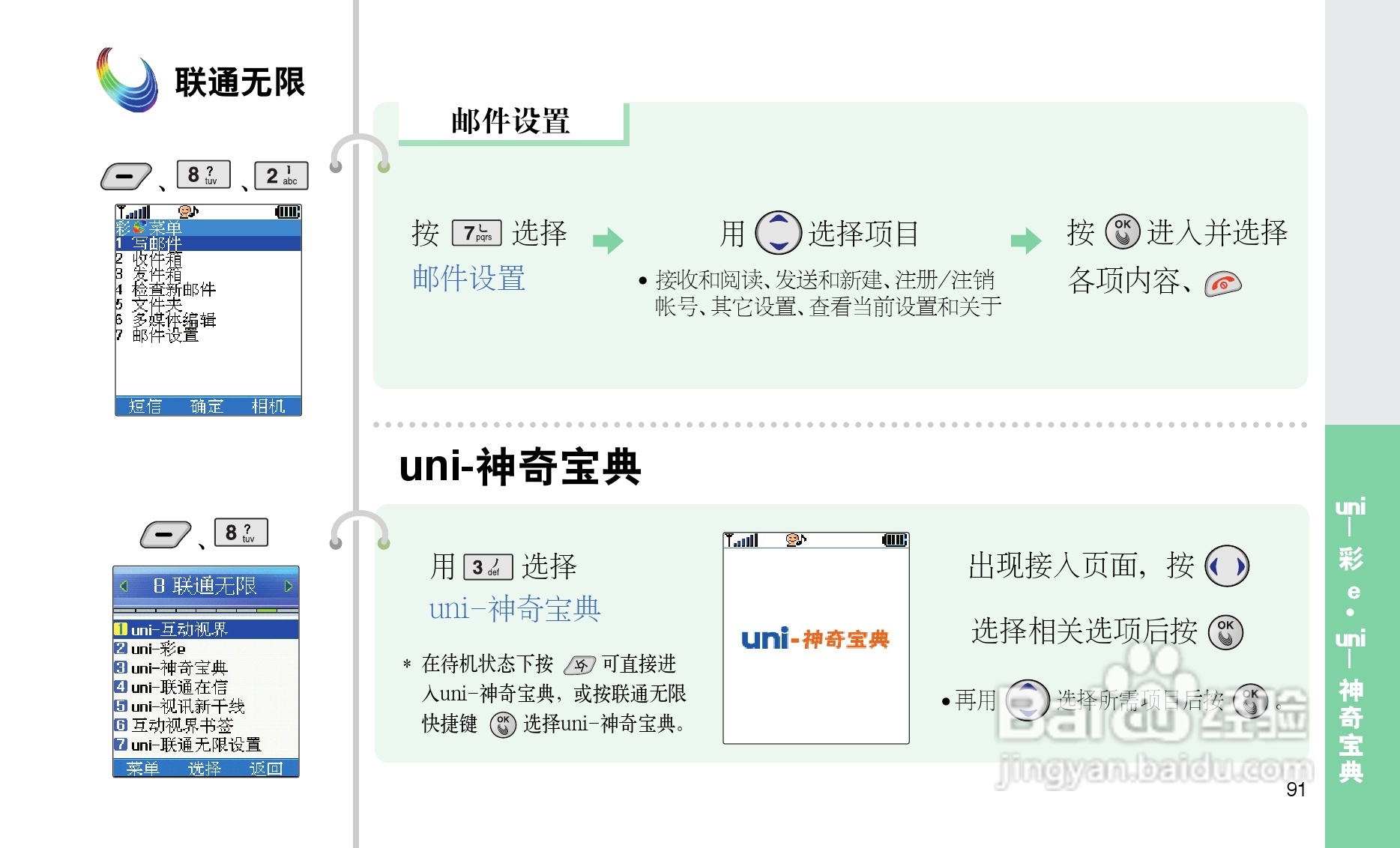The image size is (1400, 848).
Task: Click the uni-神奇宝典 section heading
Action: point(520,466)
